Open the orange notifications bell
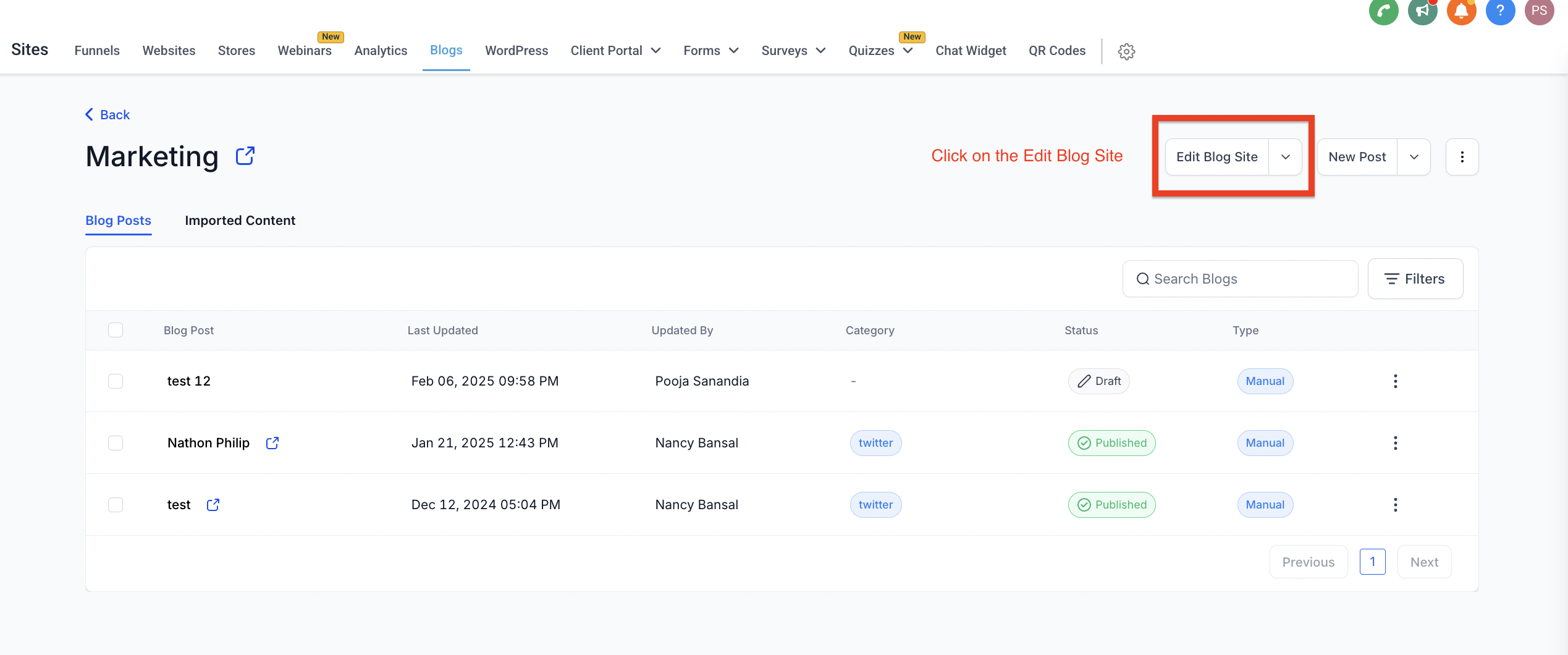Viewport: 1568px width, 655px height. click(1461, 11)
